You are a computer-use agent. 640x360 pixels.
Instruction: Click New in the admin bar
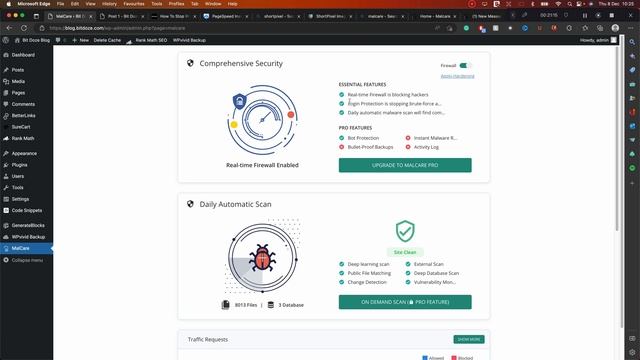80,40
